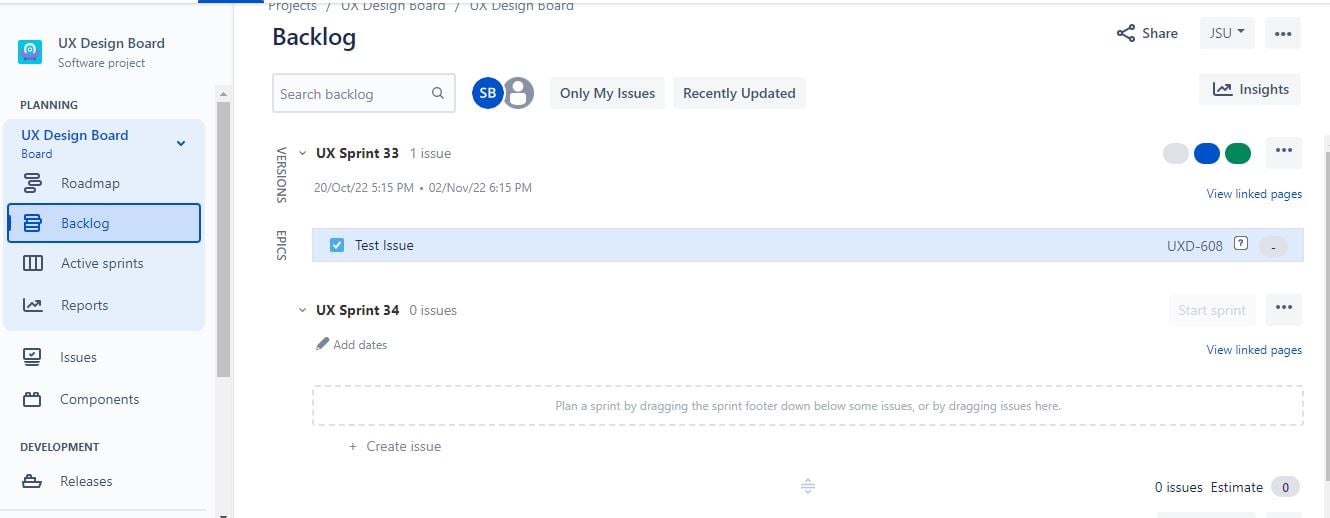This screenshot has height=518, width=1330.
Task: Collapse UX Sprint 33 chevron
Action: coord(303,153)
